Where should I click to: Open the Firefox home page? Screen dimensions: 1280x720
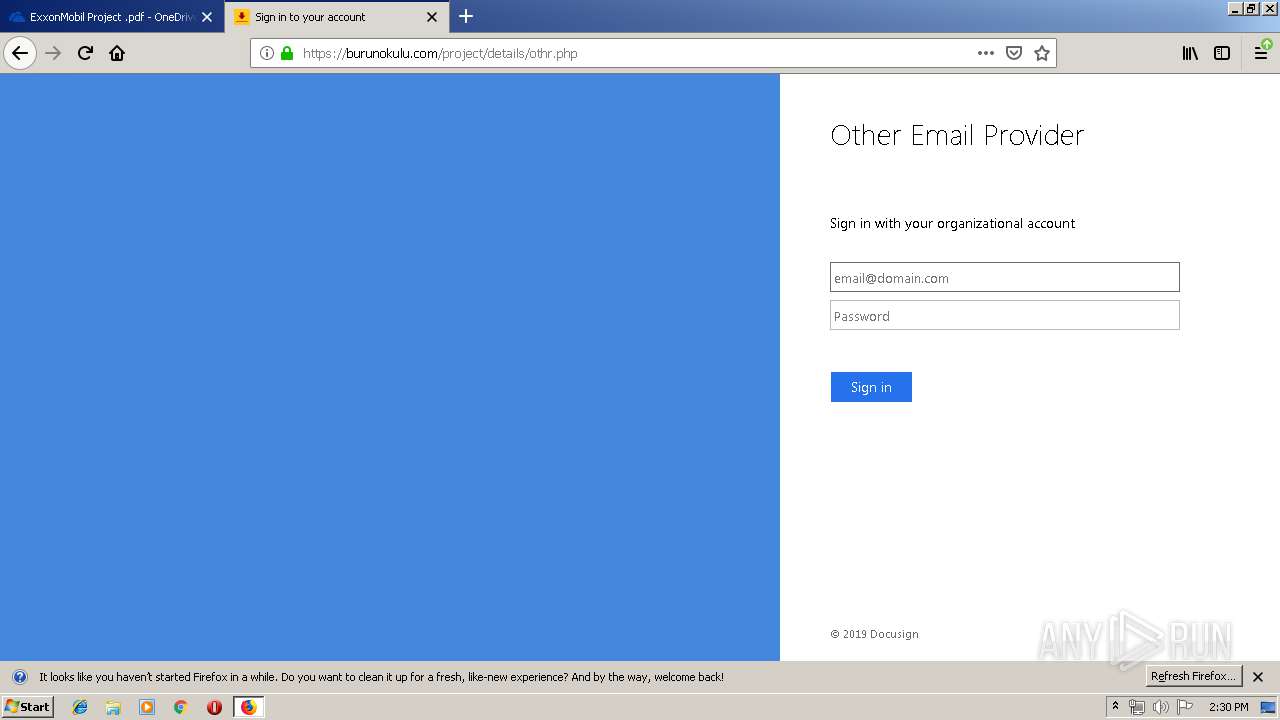pos(117,53)
